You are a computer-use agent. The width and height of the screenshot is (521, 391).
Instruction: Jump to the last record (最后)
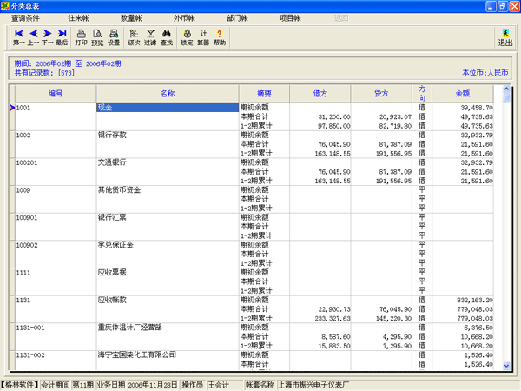coord(62,37)
